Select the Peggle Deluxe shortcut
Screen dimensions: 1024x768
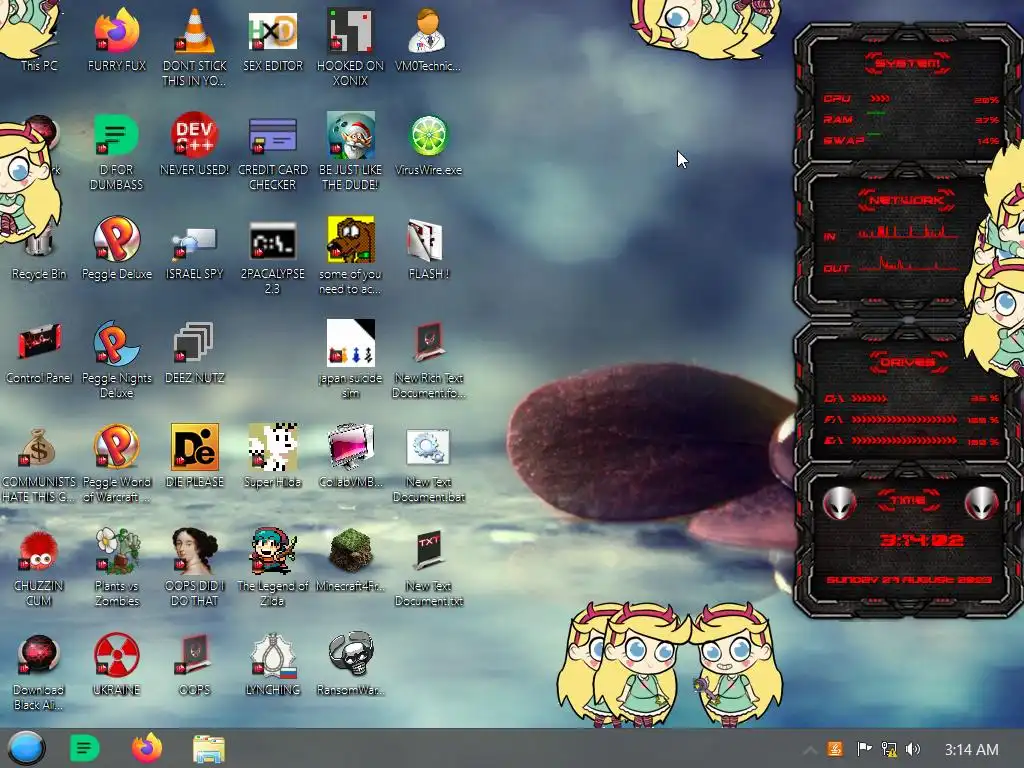coord(116,248)
